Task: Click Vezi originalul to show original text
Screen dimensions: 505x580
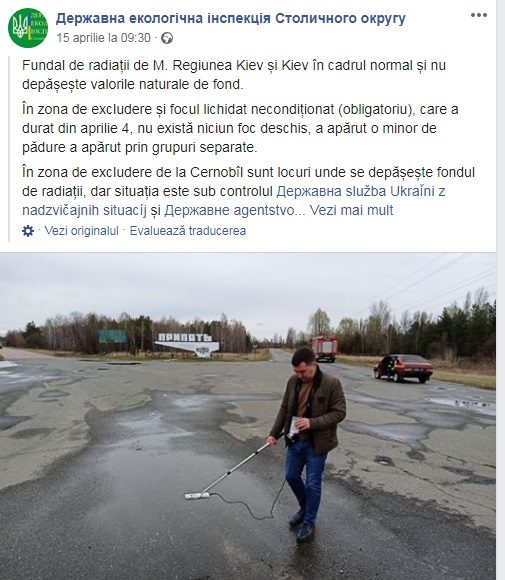Action: (x=81, y=231)
